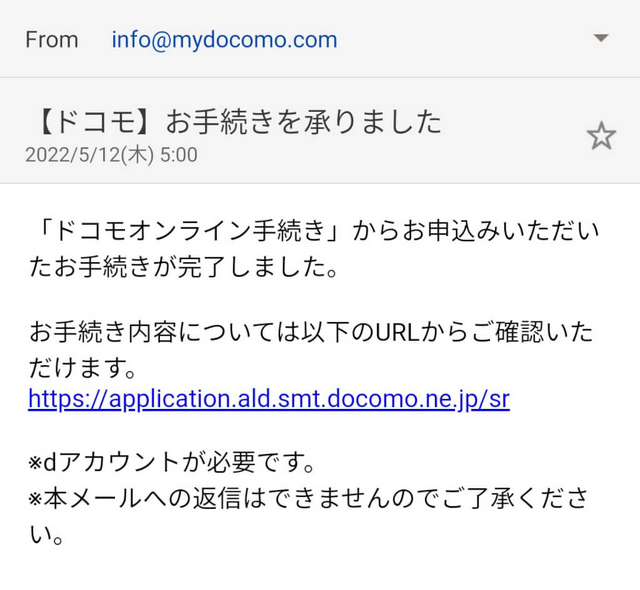Click the note ※dアカウントが必要です。
This screenshot has height=590, width=640.
point(172,463)
